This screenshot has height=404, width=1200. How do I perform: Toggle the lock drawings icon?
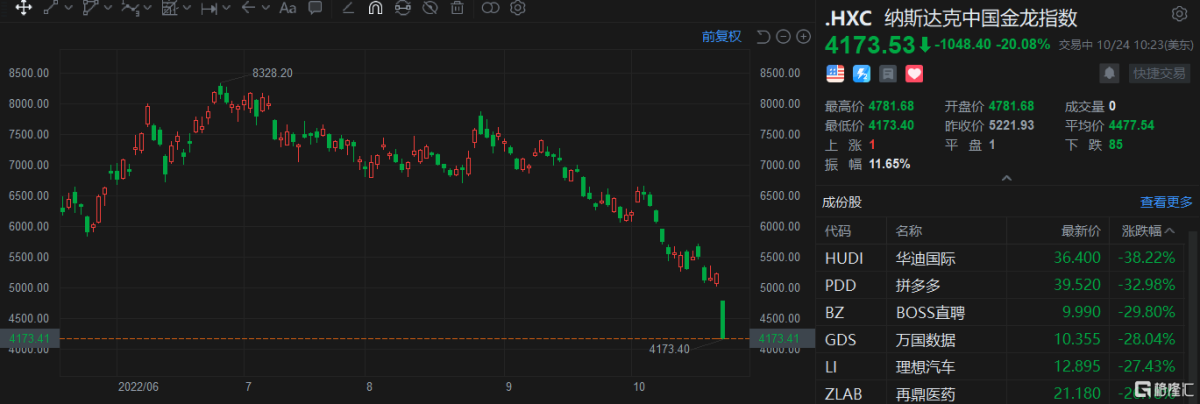point(402,8)
